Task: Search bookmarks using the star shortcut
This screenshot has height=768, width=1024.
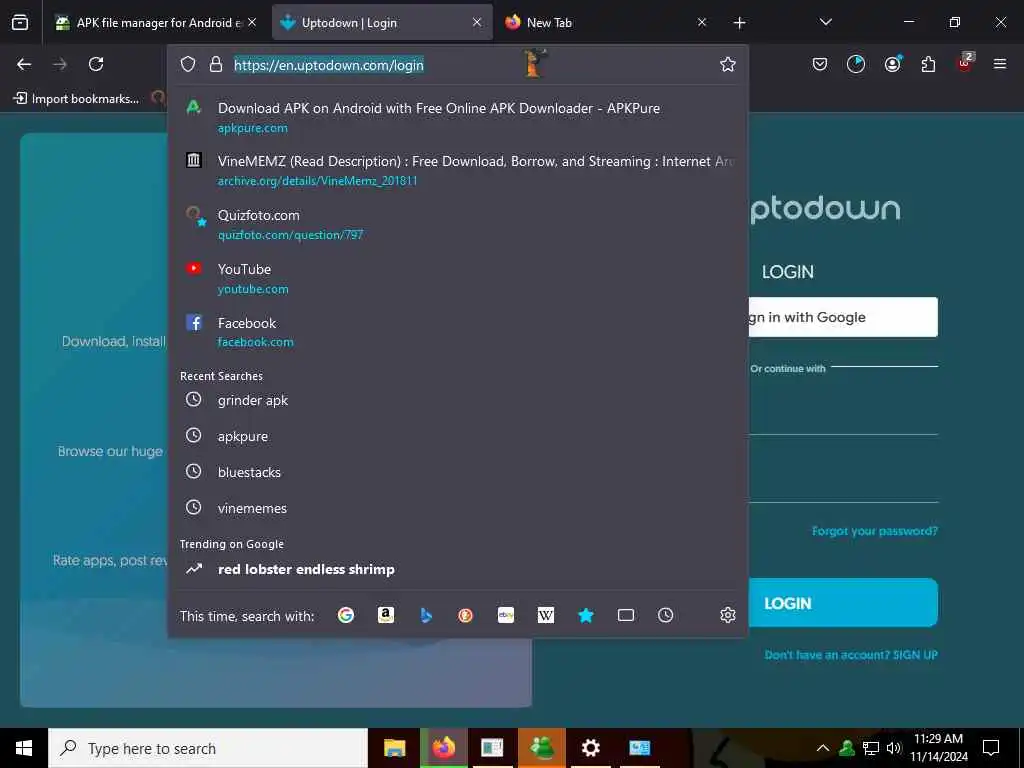Action: tap(586, 615)
